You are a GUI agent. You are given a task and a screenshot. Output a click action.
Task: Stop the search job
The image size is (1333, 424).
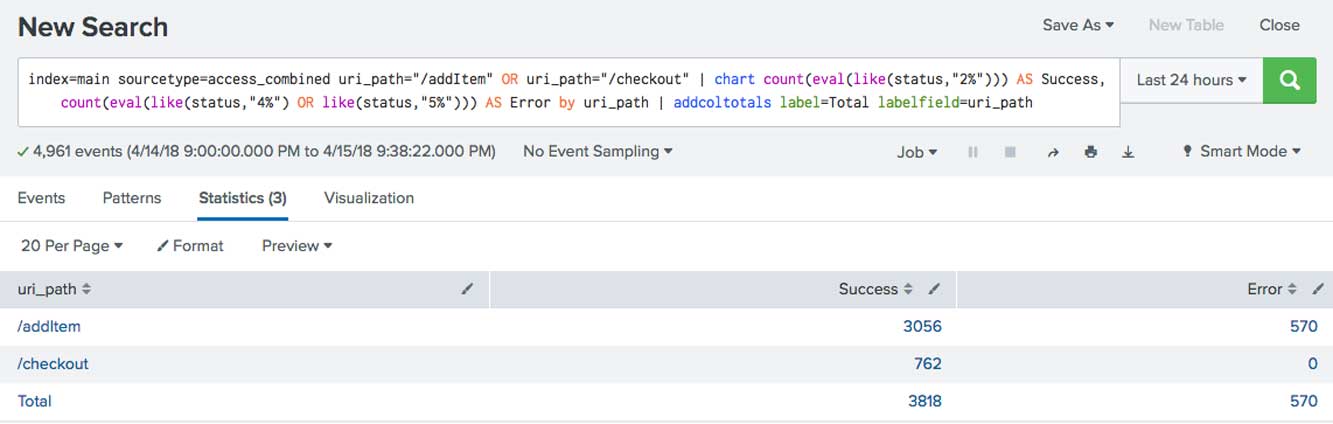(1010, 152)
